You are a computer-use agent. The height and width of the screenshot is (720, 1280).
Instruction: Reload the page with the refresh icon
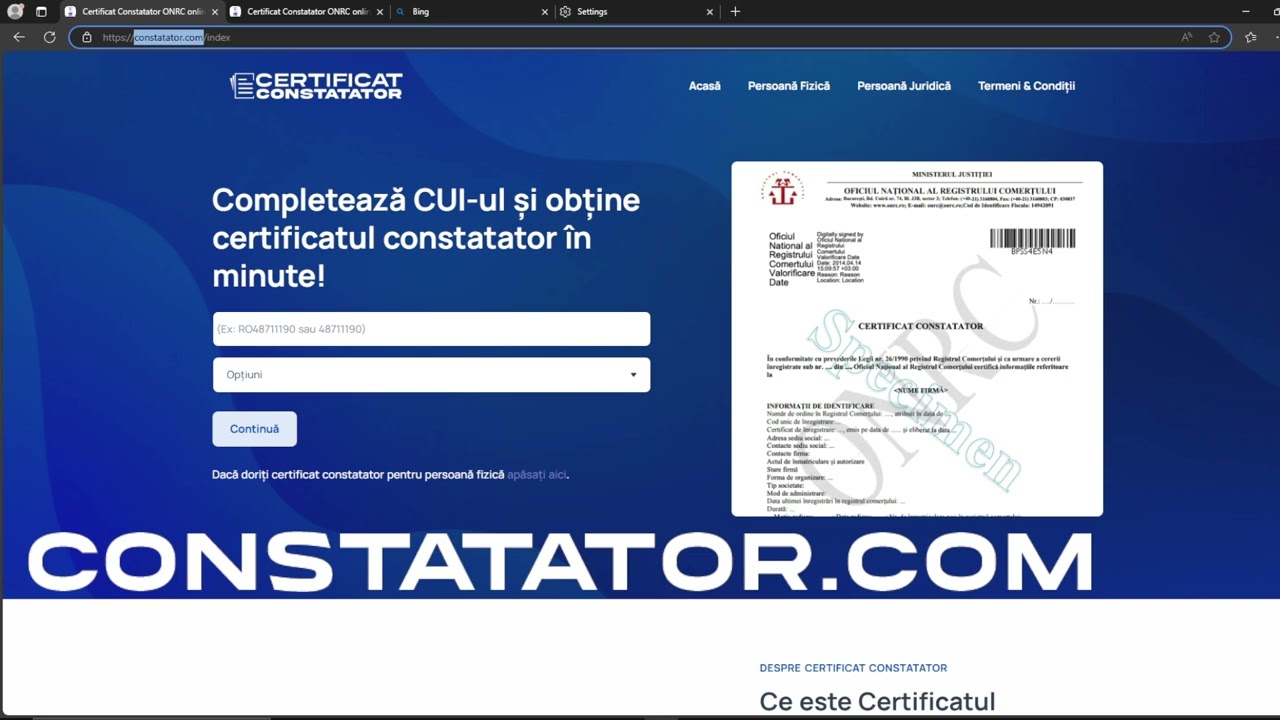coord(49,37)
